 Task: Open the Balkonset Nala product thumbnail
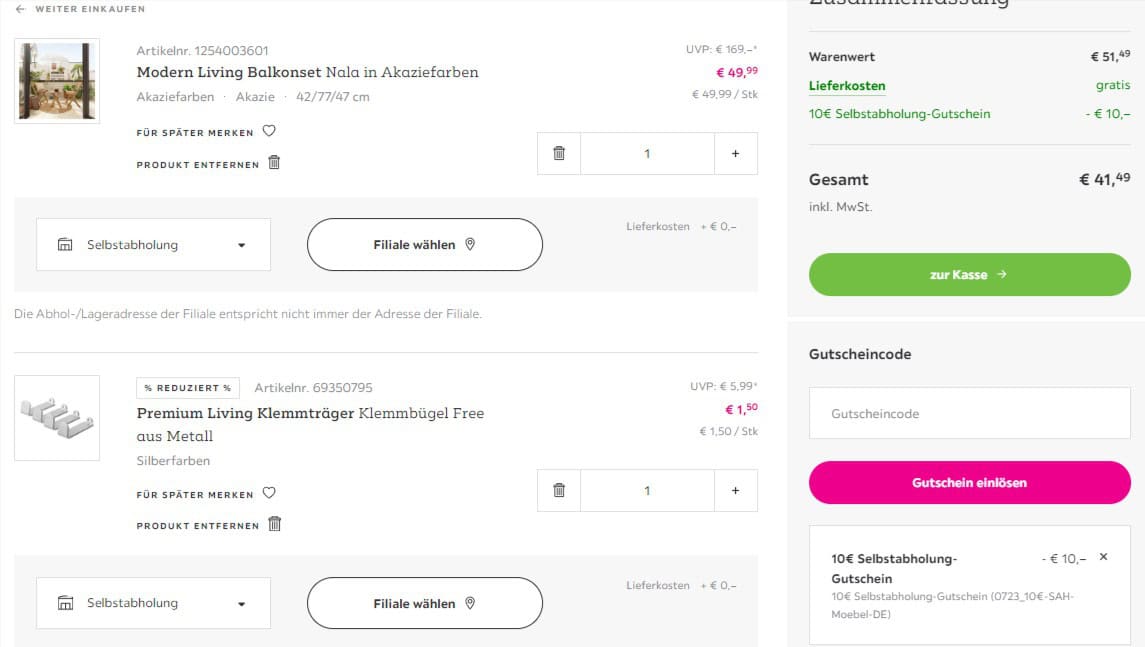click(x=57, y=81)
